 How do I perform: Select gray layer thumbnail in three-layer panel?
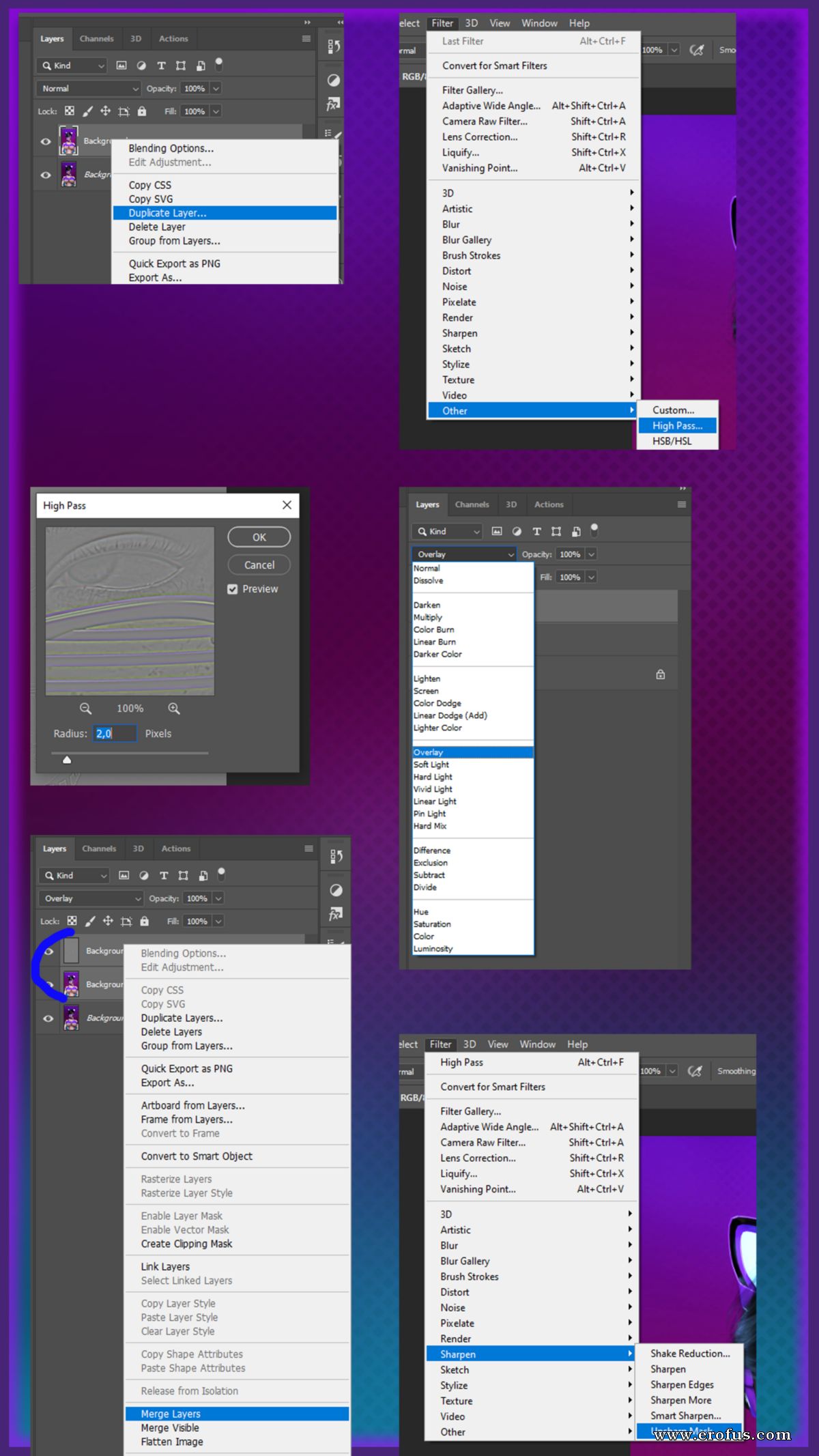pos(71,950)
